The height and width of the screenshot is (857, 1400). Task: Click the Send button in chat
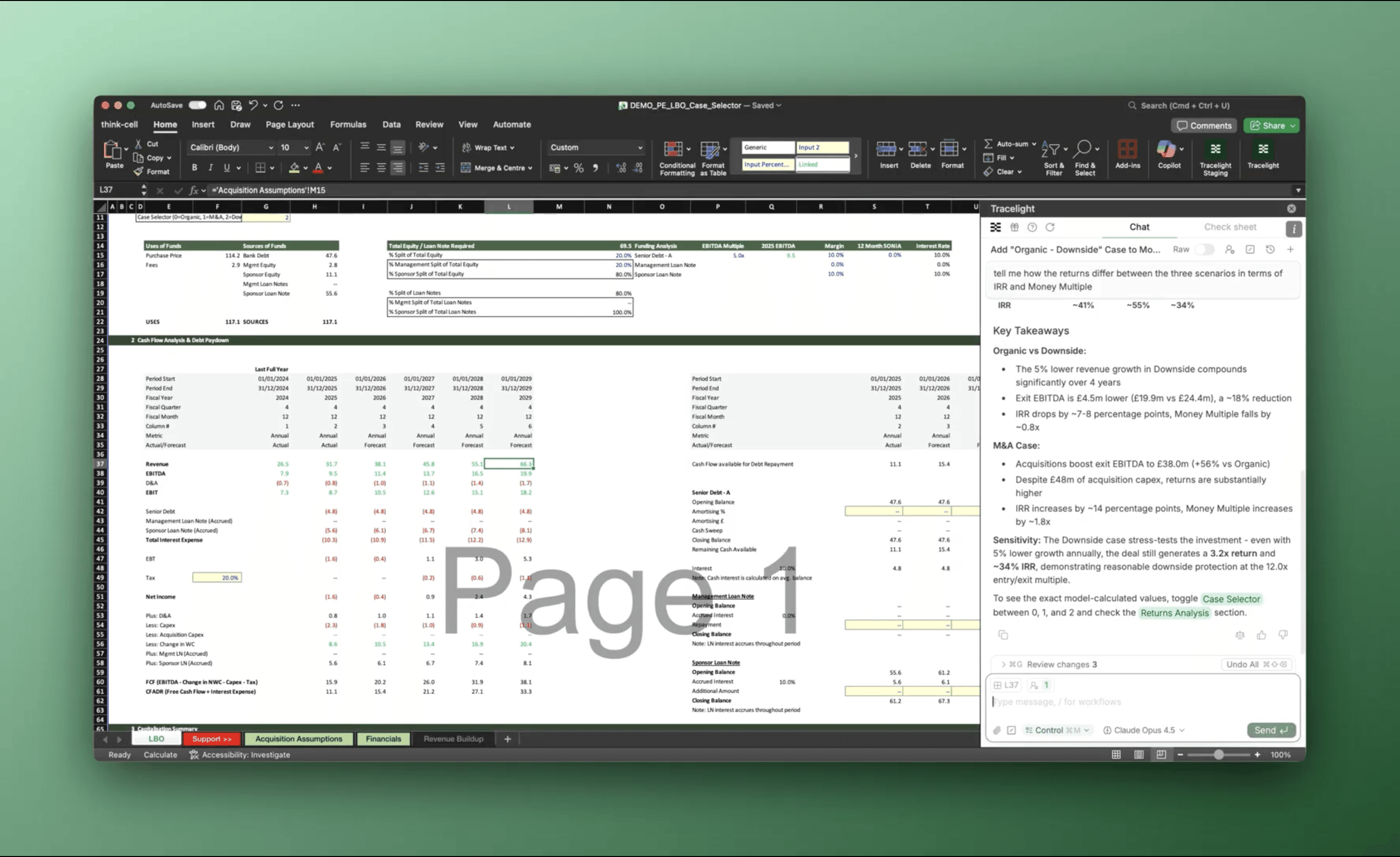1271,730
